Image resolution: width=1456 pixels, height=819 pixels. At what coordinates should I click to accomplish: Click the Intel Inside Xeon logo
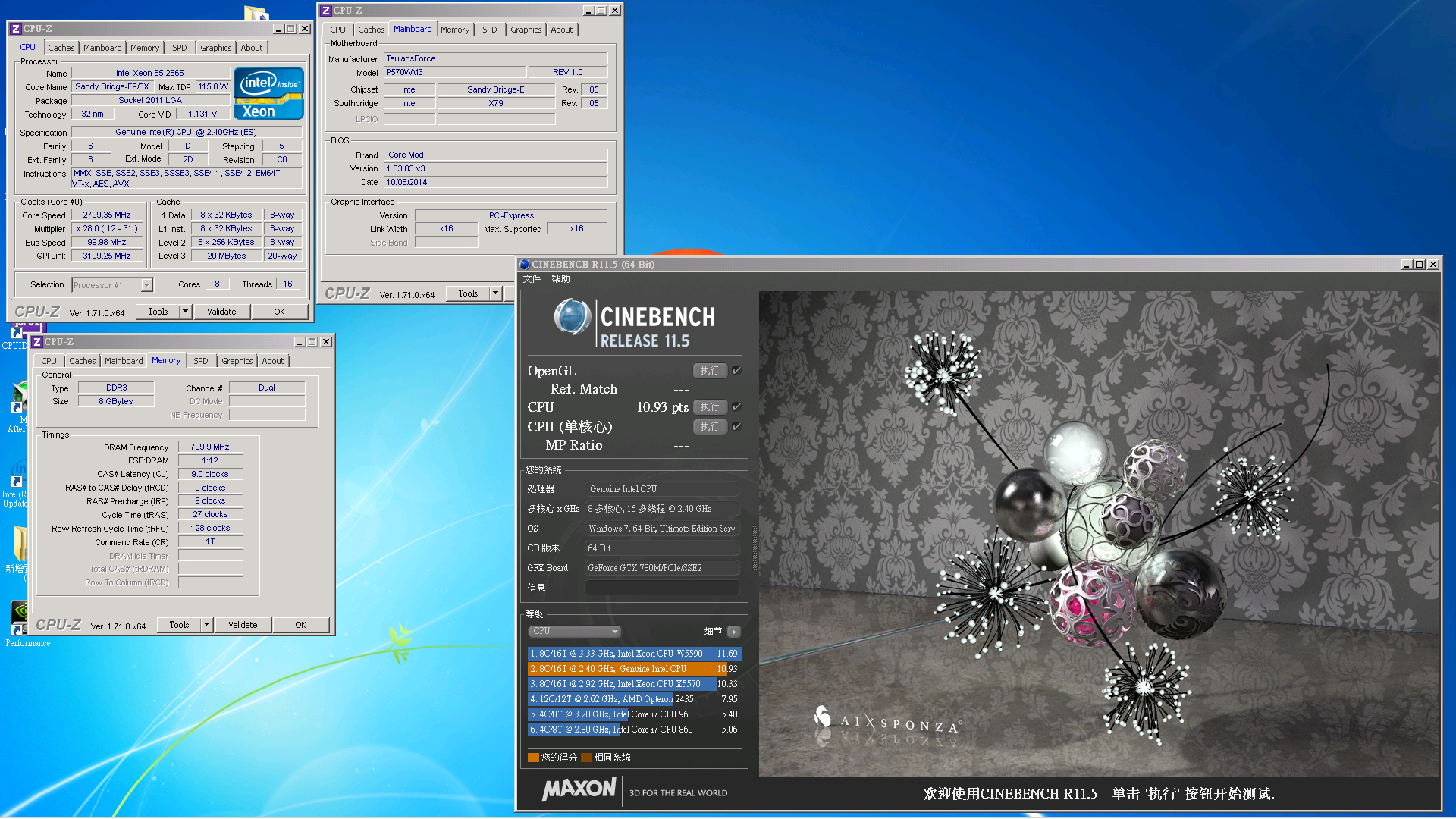coord(268,93)
